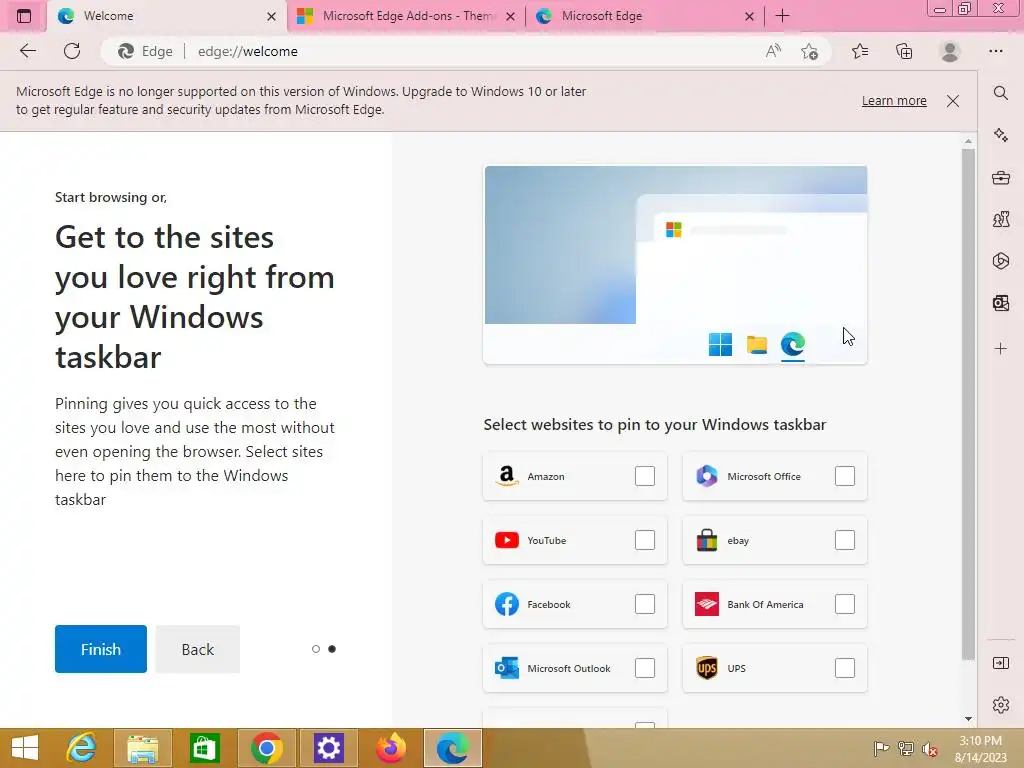Switch to the Welcome tab

pos(167,16)
